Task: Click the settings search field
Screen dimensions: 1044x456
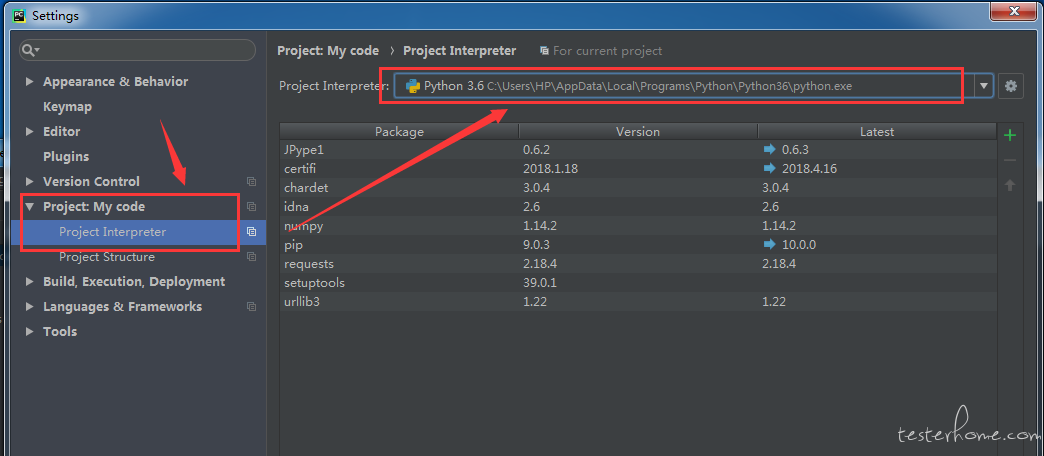Action: tap(138, 50)
